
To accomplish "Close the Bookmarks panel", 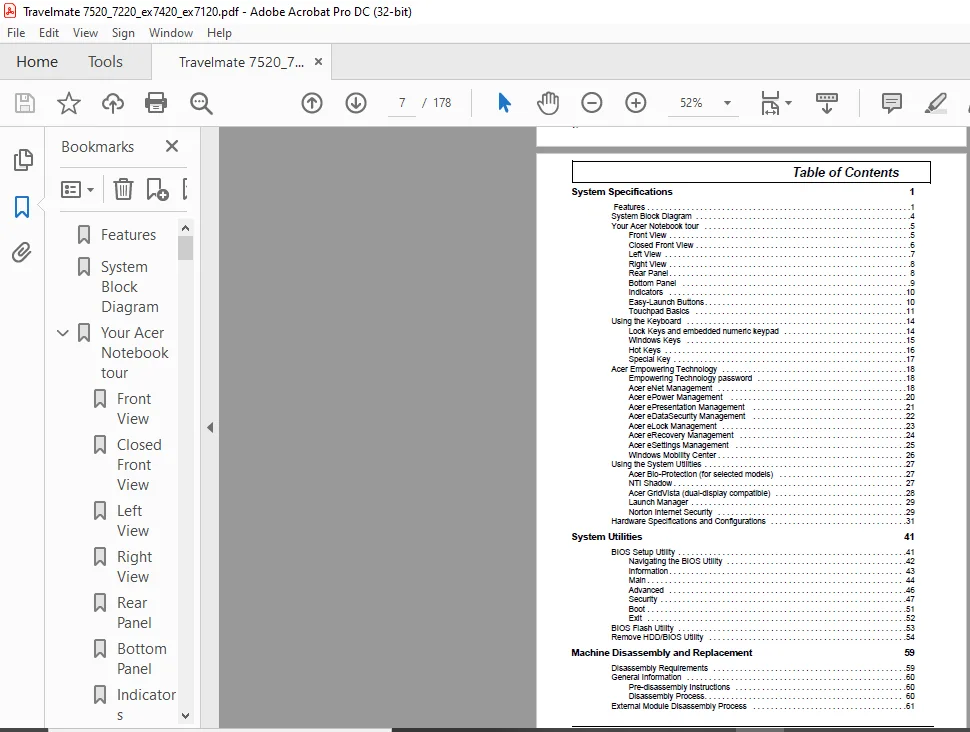I will (x=172, y=146).
